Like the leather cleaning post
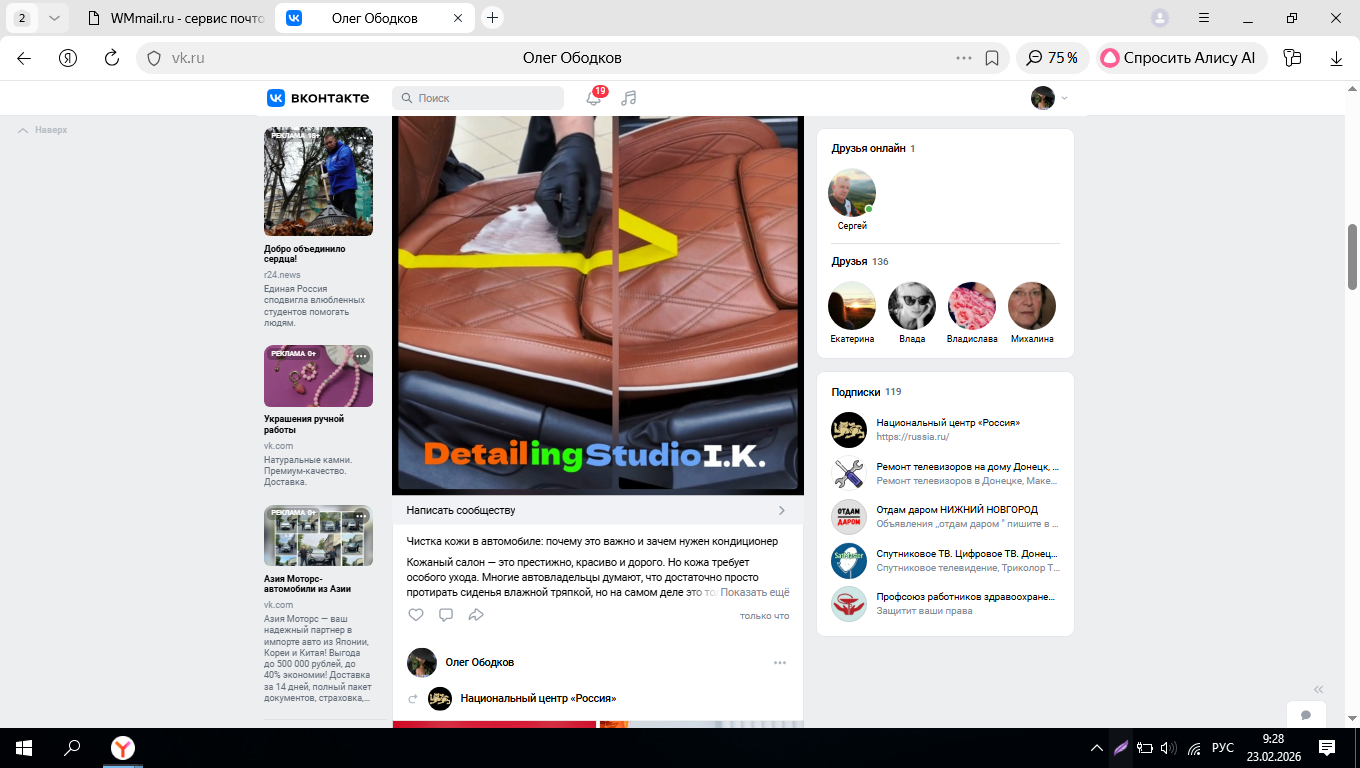Viewport: 1360px width, 768px height. coord(416,615)
